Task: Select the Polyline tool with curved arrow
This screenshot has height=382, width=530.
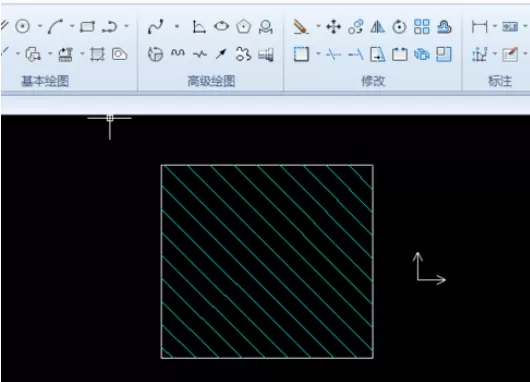Action: coord(110,26)
